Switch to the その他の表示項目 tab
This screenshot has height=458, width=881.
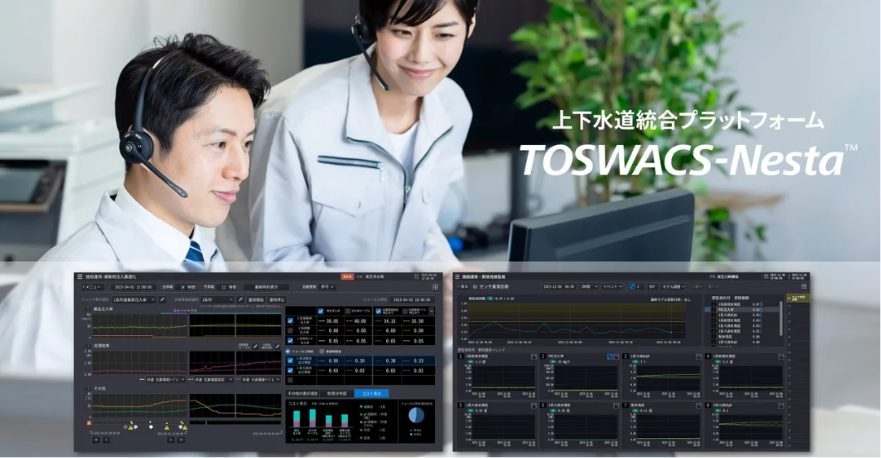302,393
